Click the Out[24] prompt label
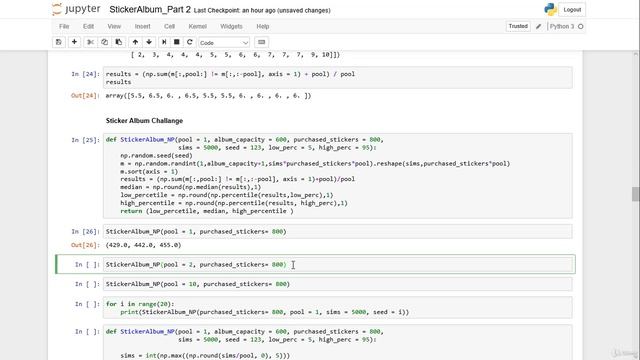 click(85, 96)
